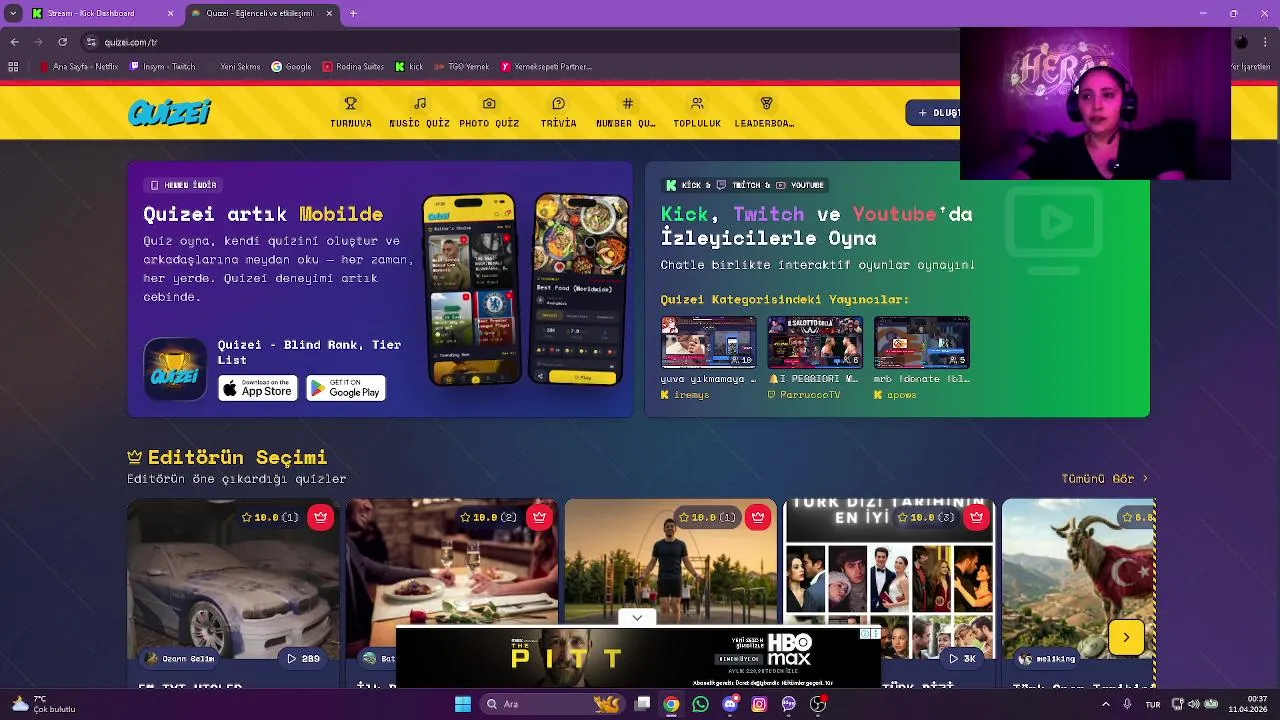
Task: Open the Windows Start menu
Action: (463, 704)
